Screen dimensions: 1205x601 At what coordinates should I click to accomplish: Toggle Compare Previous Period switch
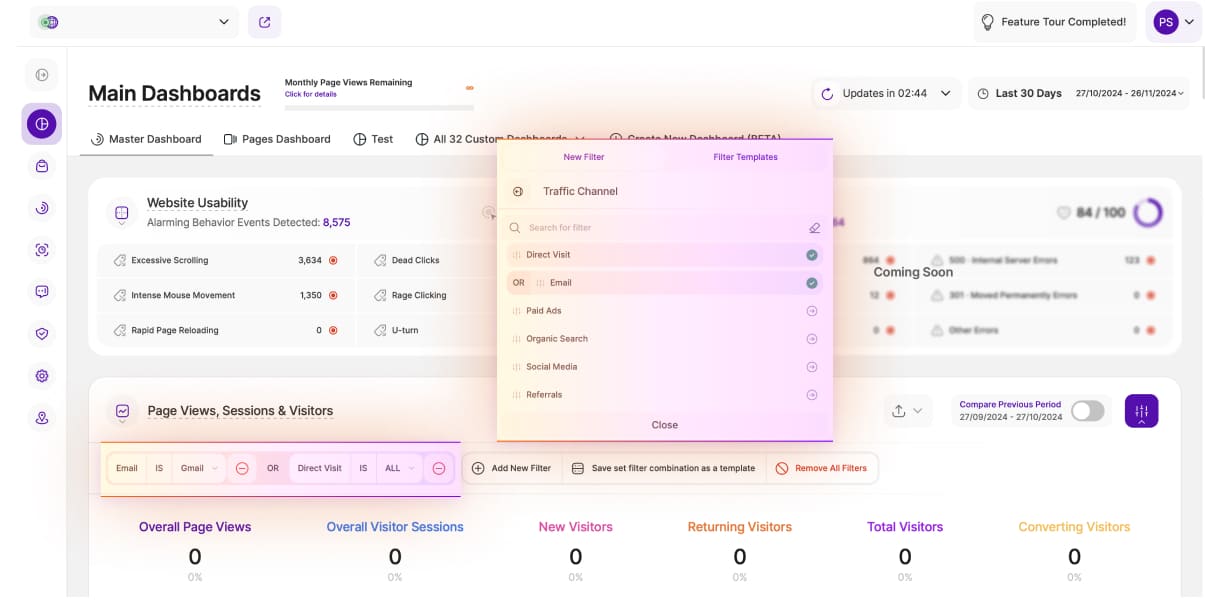point(1087,411)
